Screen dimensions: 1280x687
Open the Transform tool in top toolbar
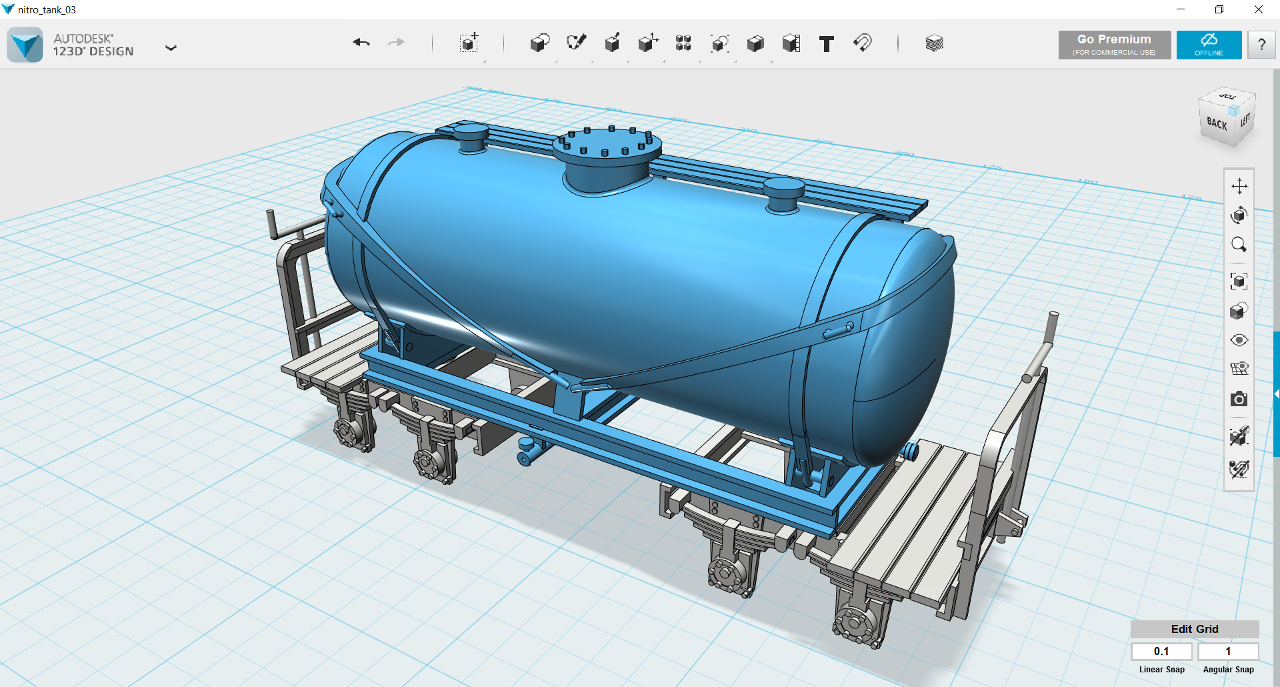pos(469,43)
